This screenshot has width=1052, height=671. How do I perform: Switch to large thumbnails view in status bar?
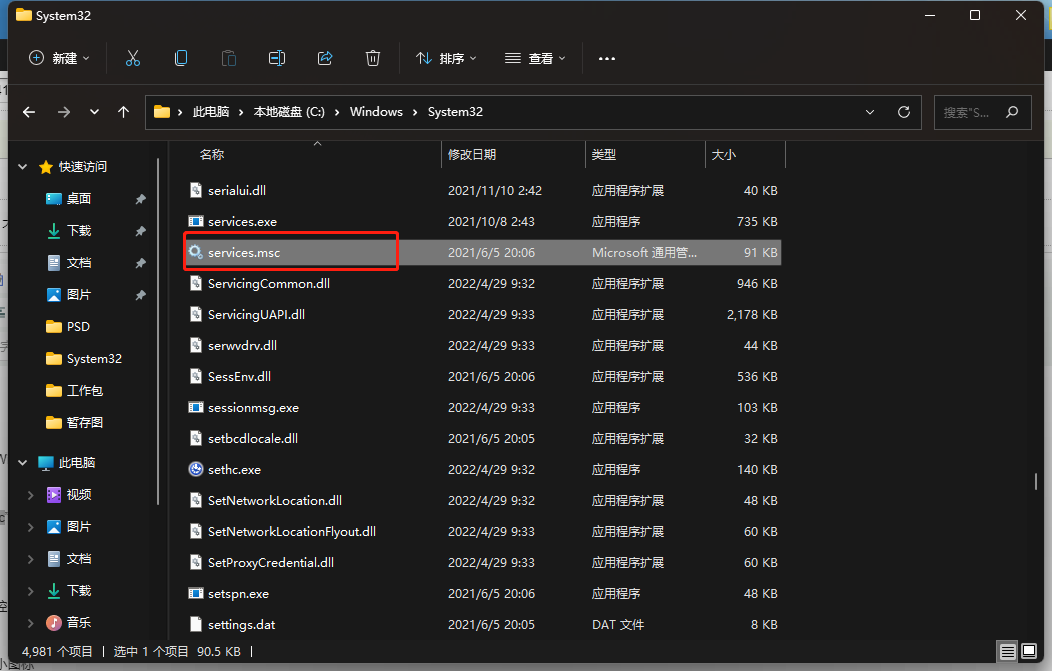click(x=1030, y=652)
